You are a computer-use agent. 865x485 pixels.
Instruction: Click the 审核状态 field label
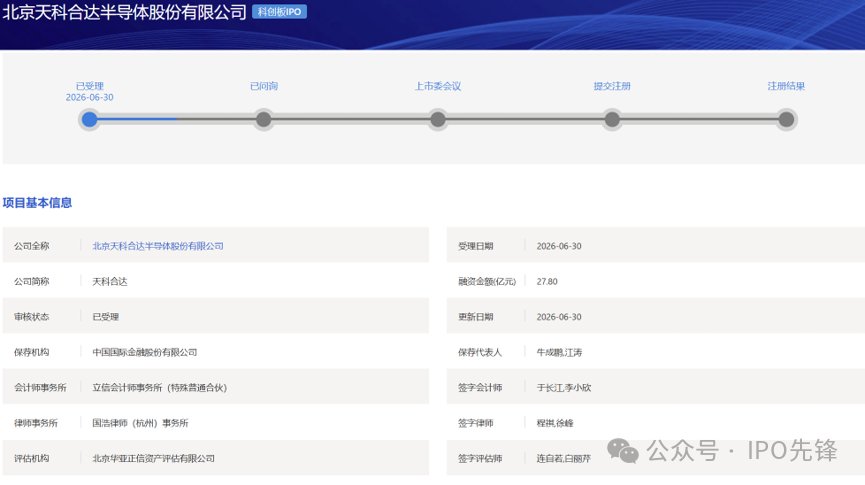(x=31, y=317)
